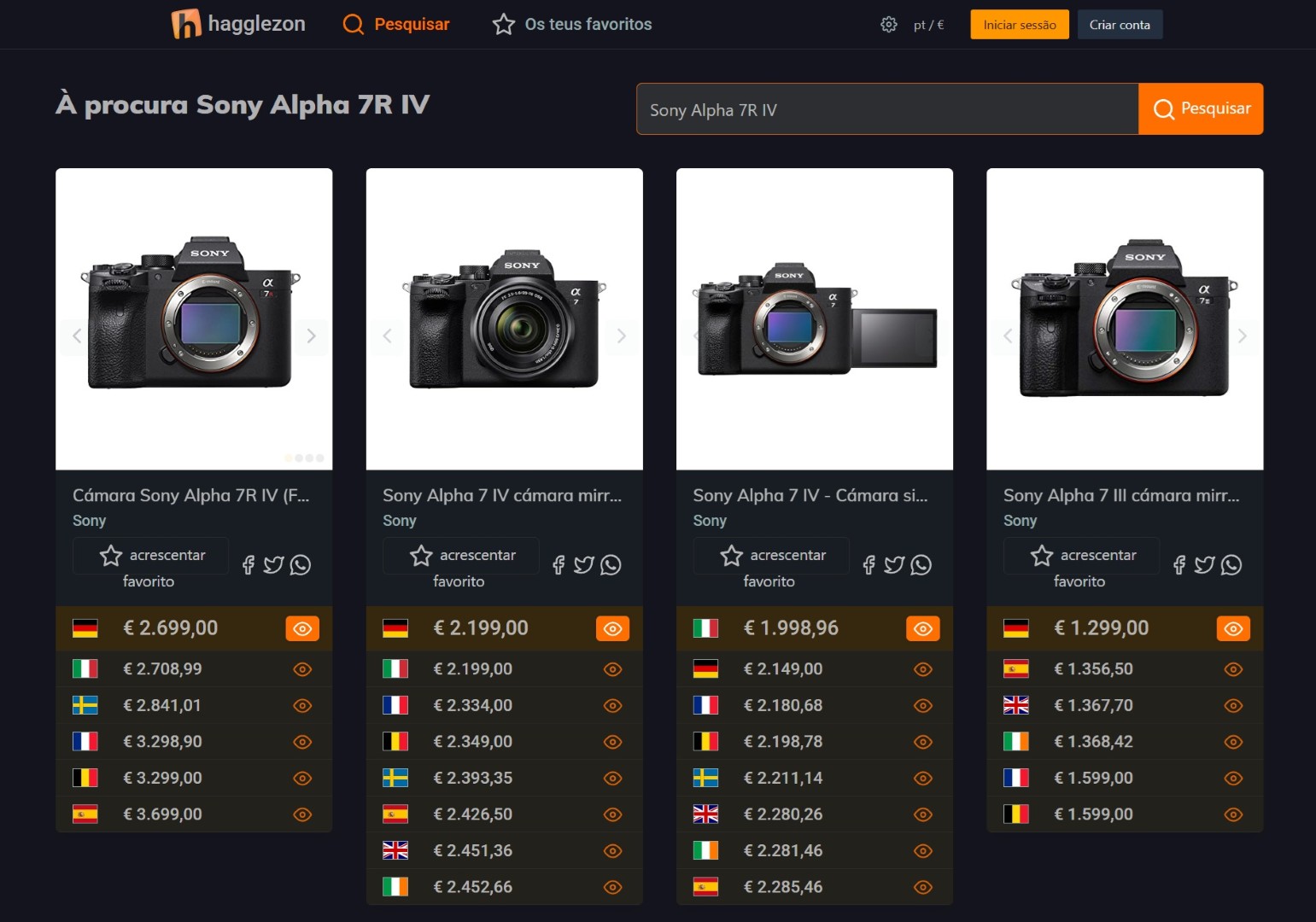Viewport: 1316px width, 922px height.
Task: Share second camera listing on Twitter
Action: tap(583, 565)
